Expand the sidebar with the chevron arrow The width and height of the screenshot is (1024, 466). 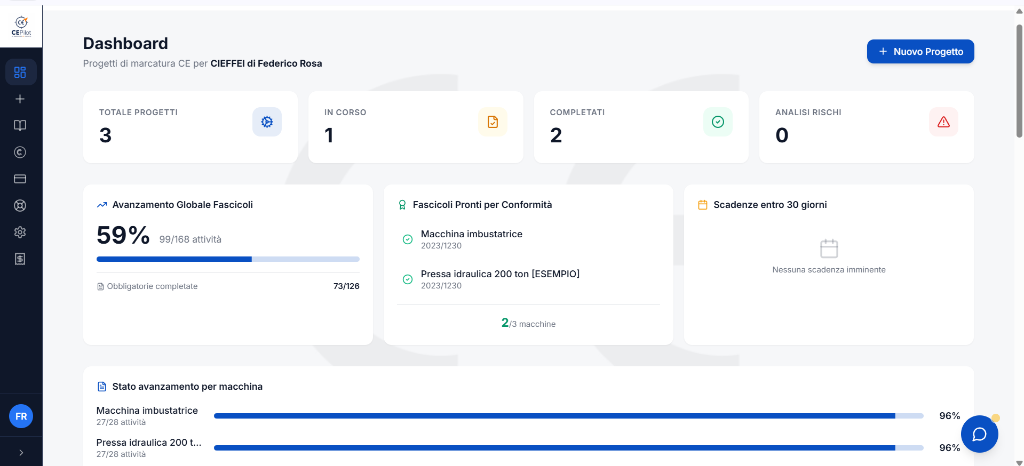coord(21,452)
